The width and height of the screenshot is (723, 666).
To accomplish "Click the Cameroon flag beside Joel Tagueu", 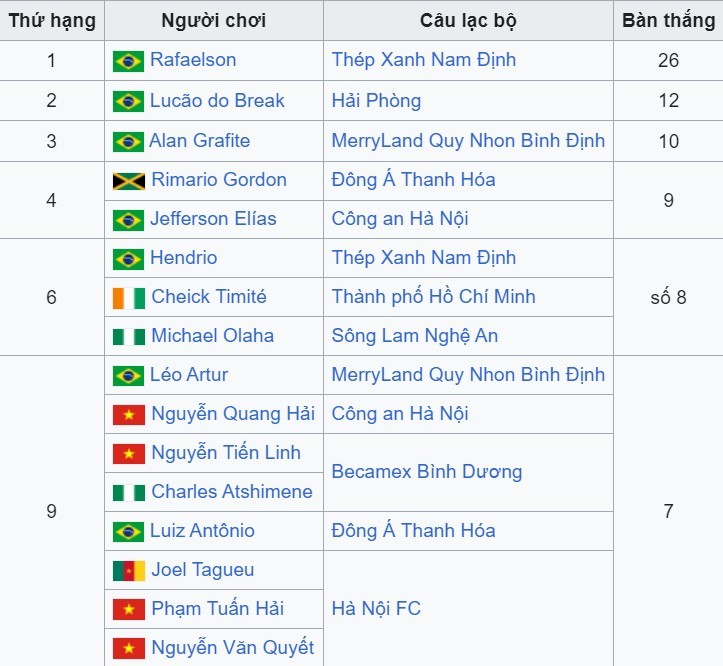I will click(128, 571).
